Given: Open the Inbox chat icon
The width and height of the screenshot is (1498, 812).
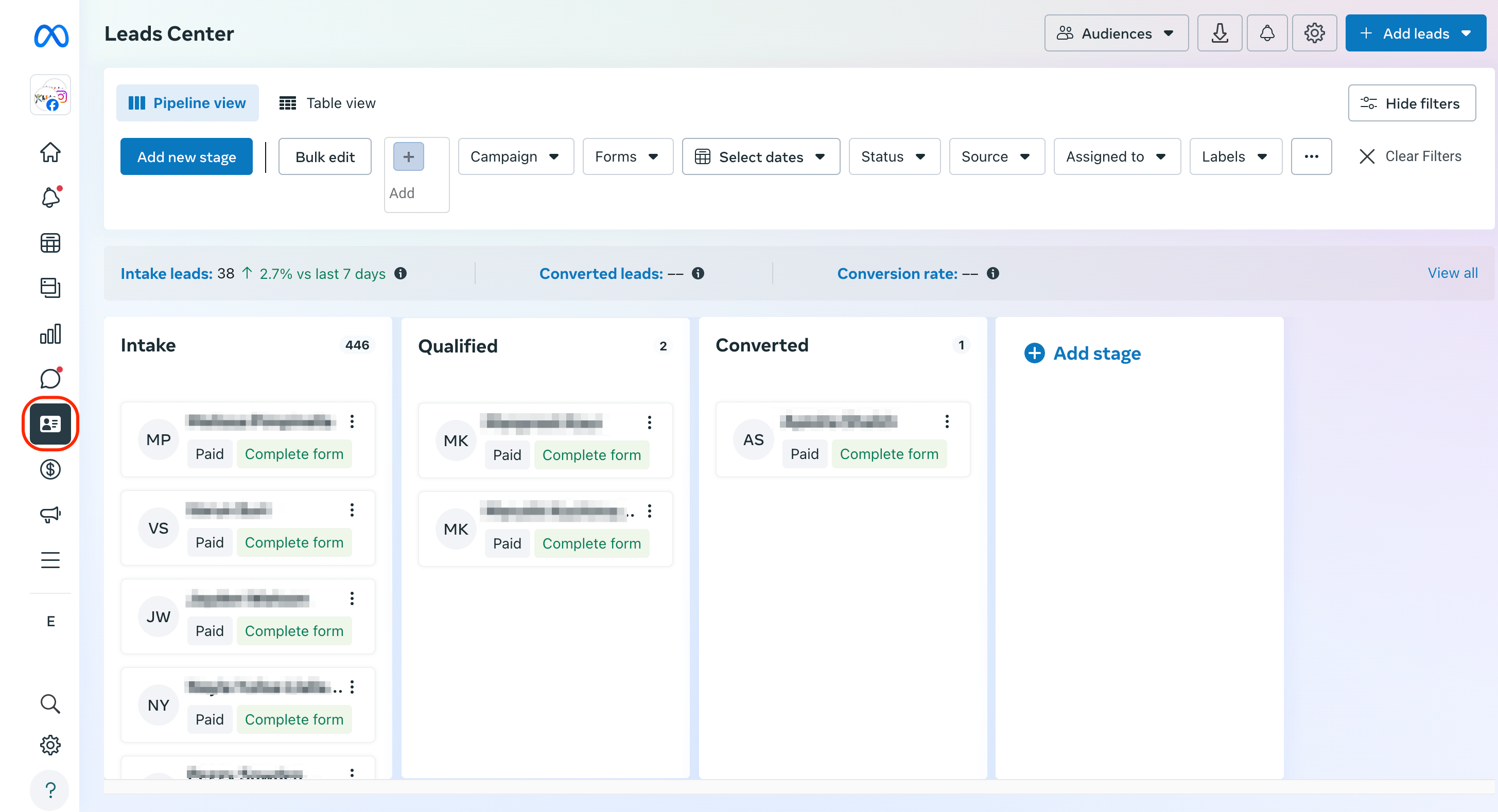Looking at the screenshot, I should (x=50, y=378).
